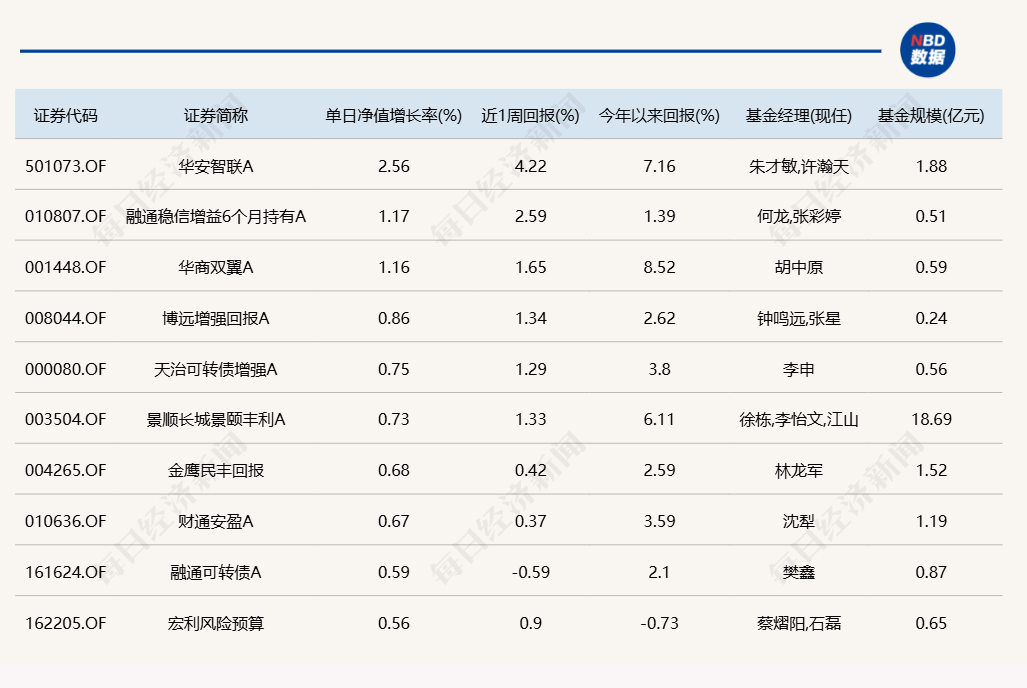Image resolution: width=1027 pixels, height=688 pixels.
Task: Click fund code 004265.OF
Action: pyautogui.click(x=65, y=470)
